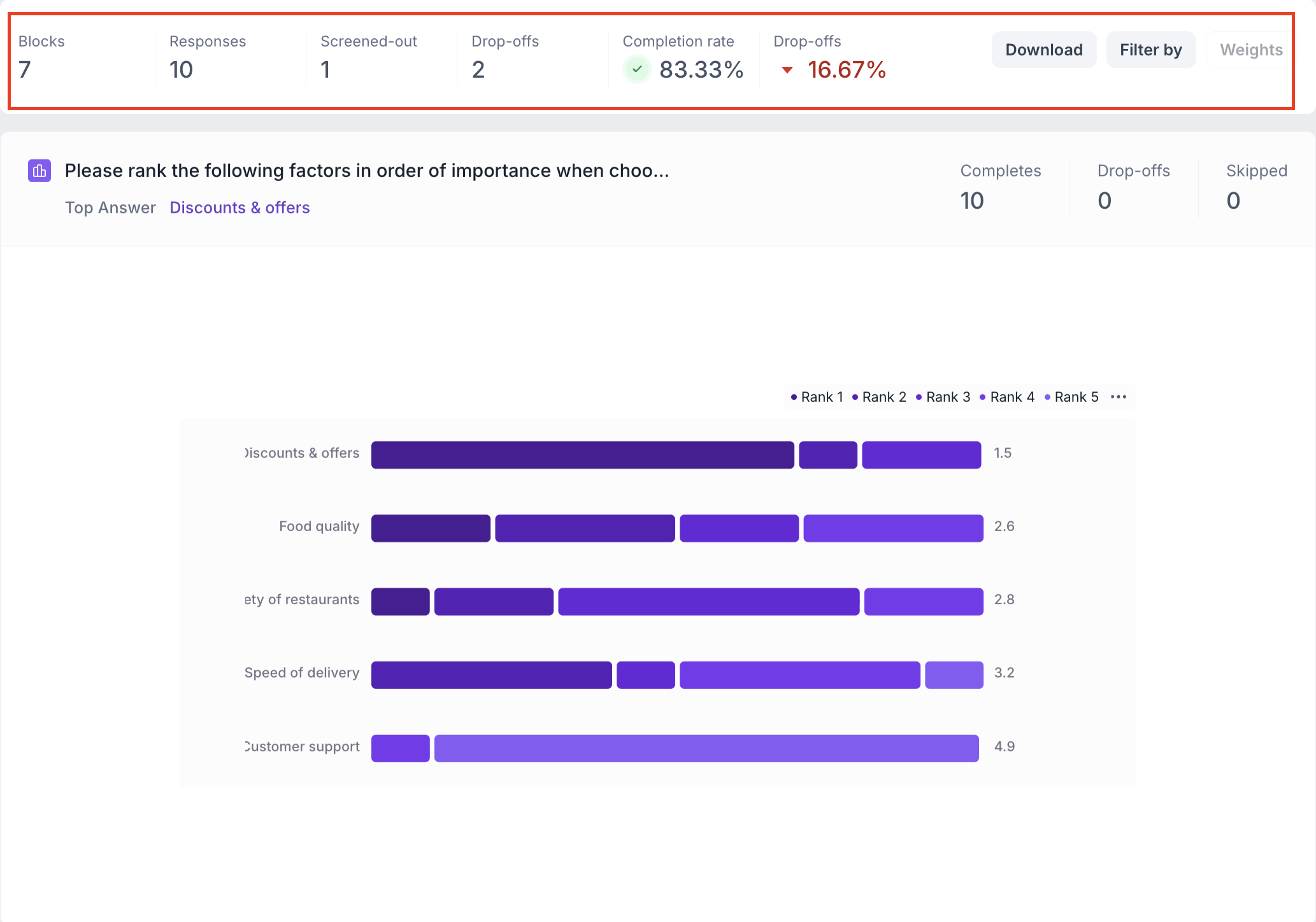Click the green completion rate checkmark icon

tap(636, 69)
